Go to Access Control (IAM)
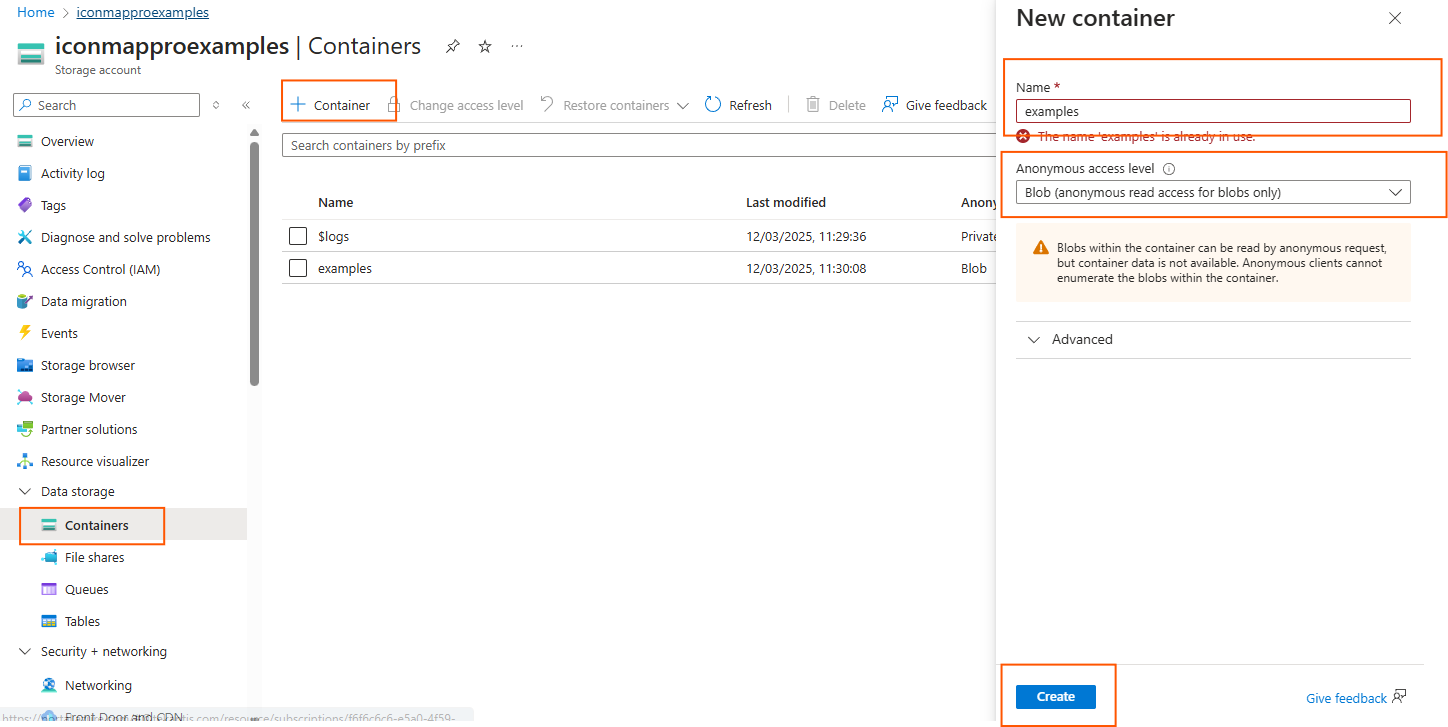The image size is (1448, 727). [100, 270]
